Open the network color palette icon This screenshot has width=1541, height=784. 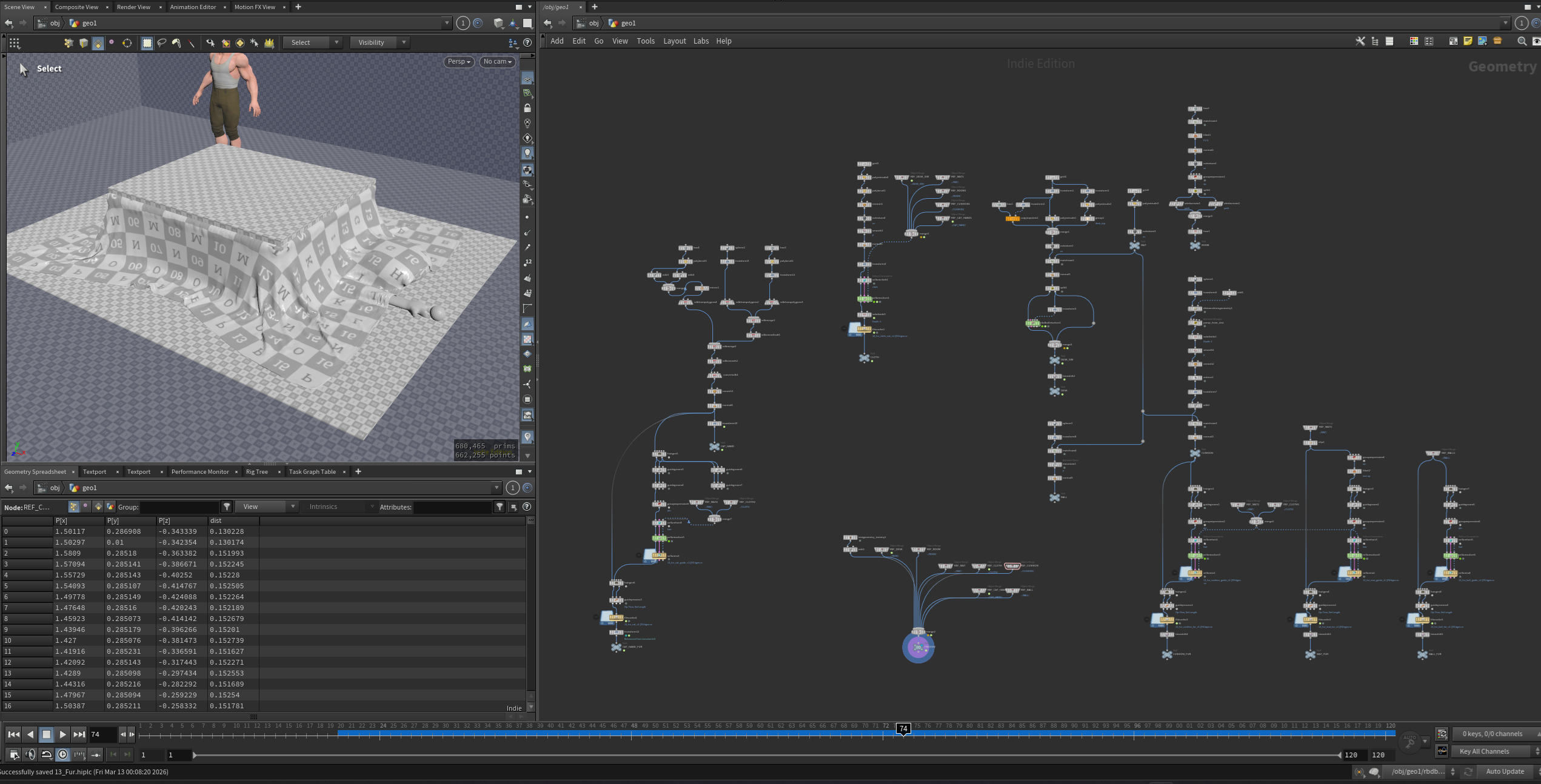pyautogui.click(x=1413, y=41)
